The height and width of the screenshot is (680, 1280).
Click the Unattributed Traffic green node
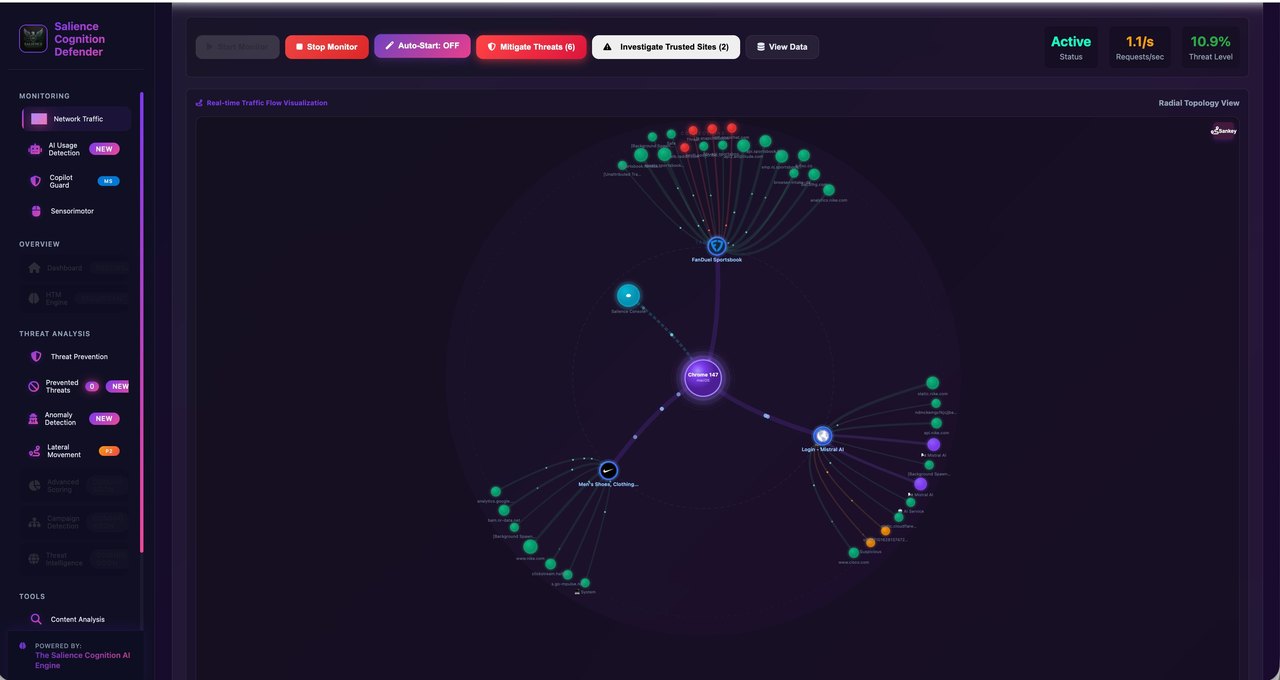coord(622,165)
